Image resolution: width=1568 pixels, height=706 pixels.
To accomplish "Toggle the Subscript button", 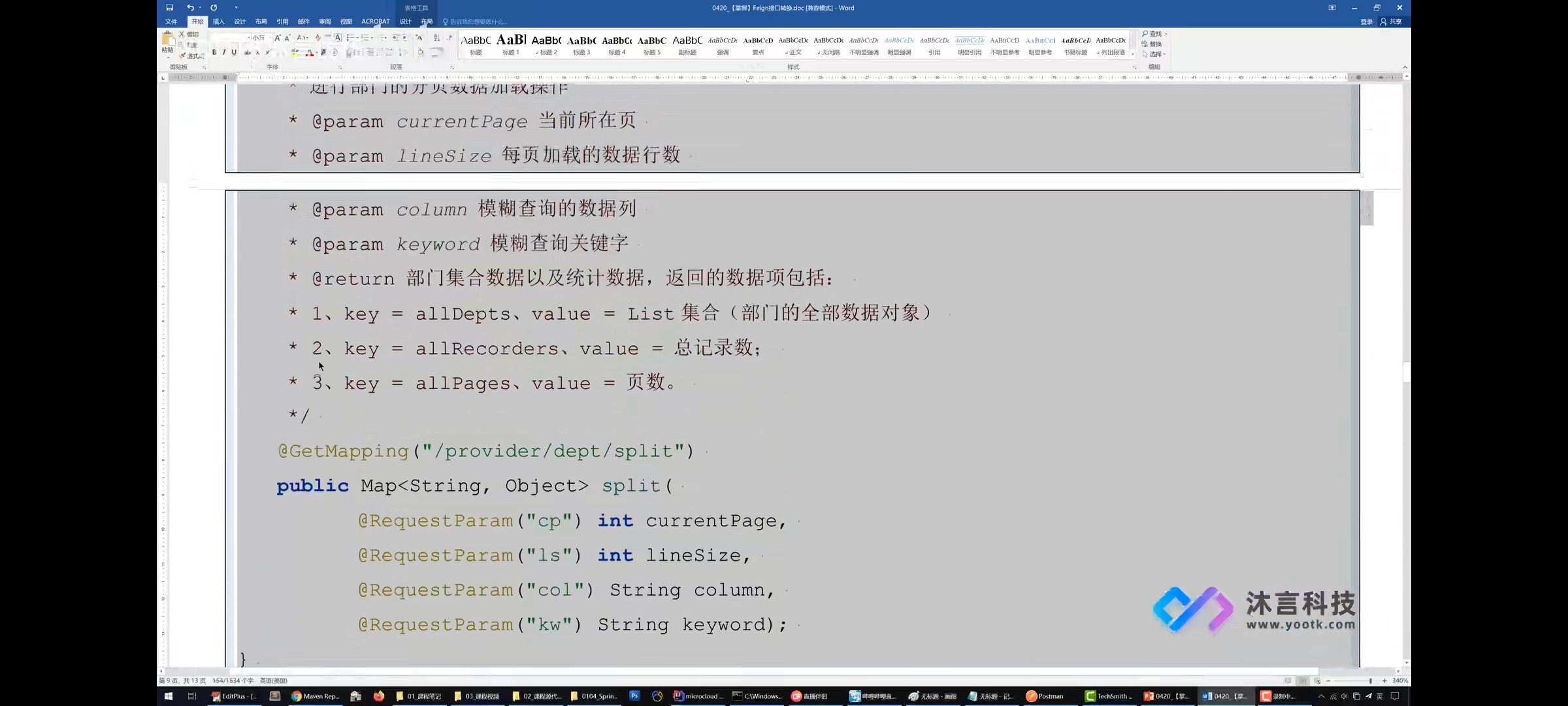I will tap(257, 53).
